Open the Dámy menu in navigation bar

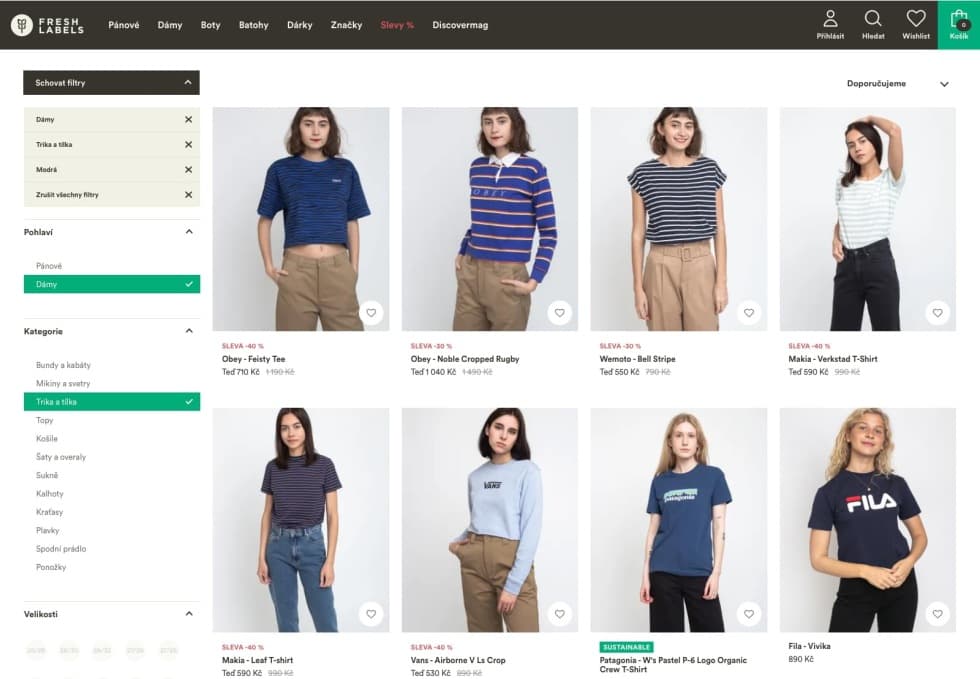[x=169, y=25]
